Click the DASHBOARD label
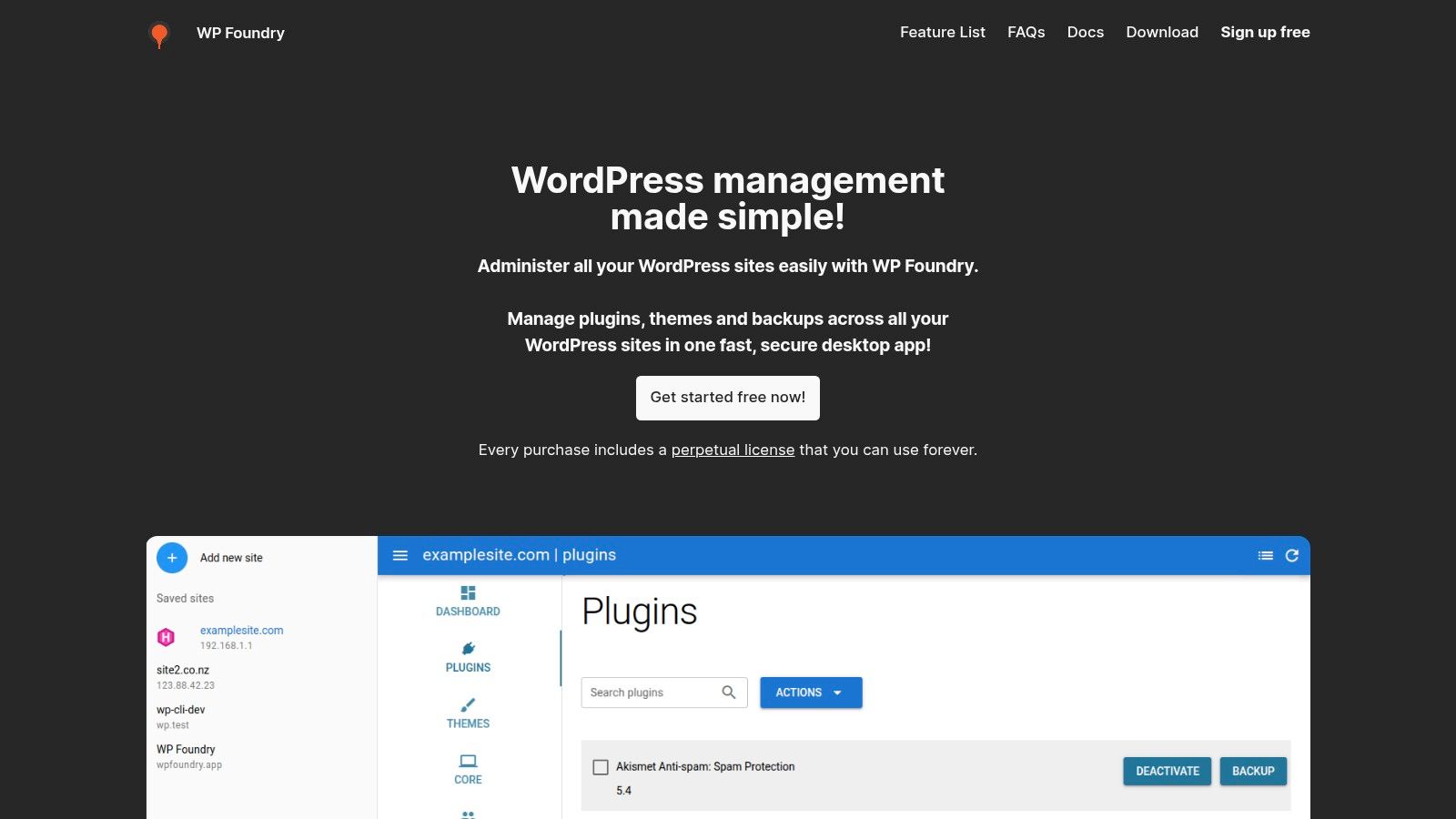The image size is (1456, 819). pos(468,612)
